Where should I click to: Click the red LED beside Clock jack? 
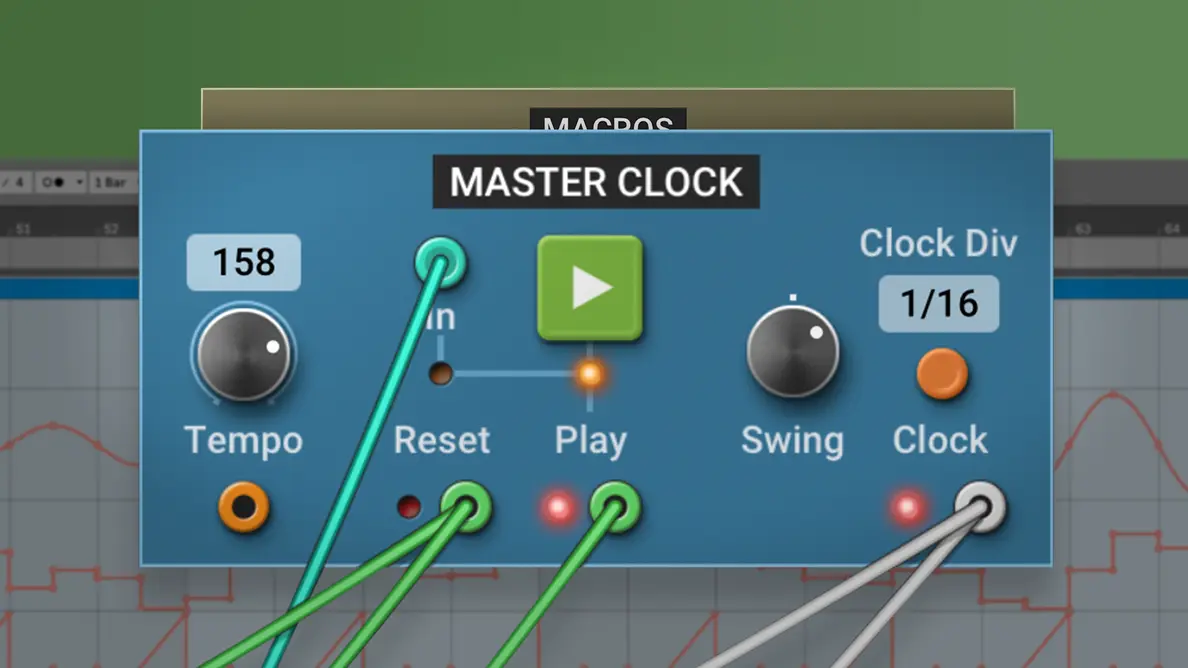[x=908, y=507]
